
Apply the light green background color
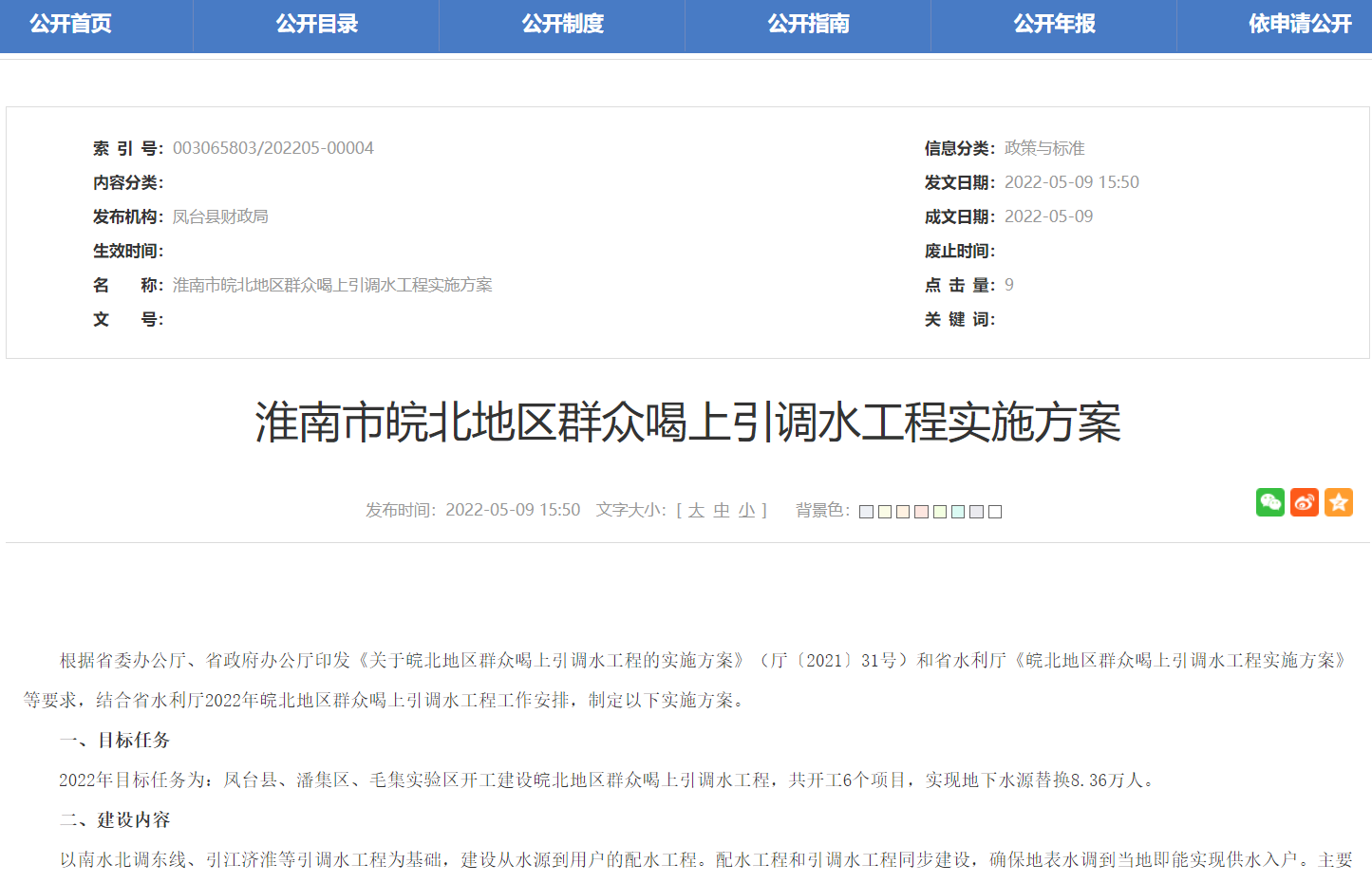939,511
